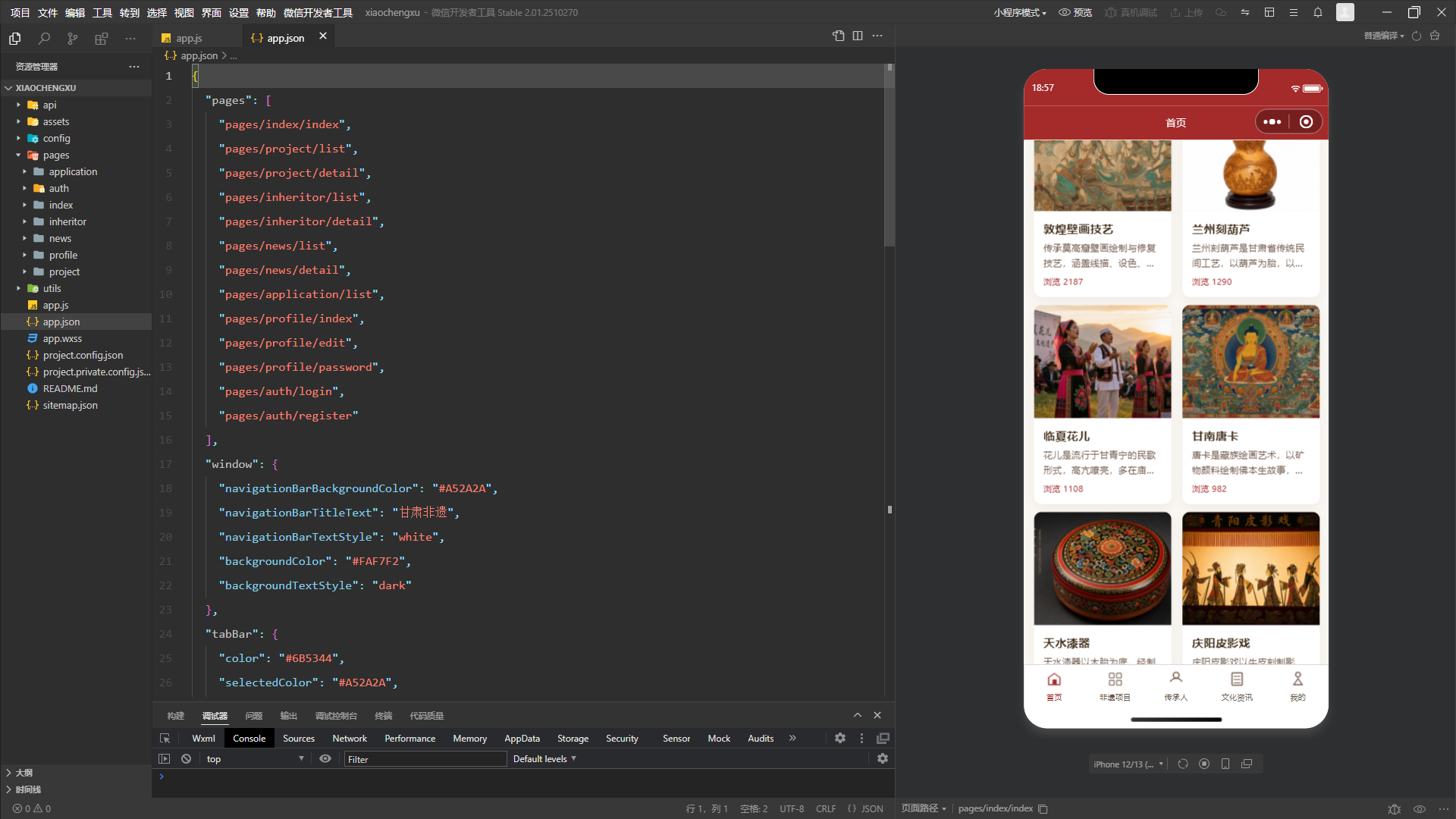Tap the 传承人 tab in the simulator
This screenshot has width=1456, height=819.
(1176, 686)
